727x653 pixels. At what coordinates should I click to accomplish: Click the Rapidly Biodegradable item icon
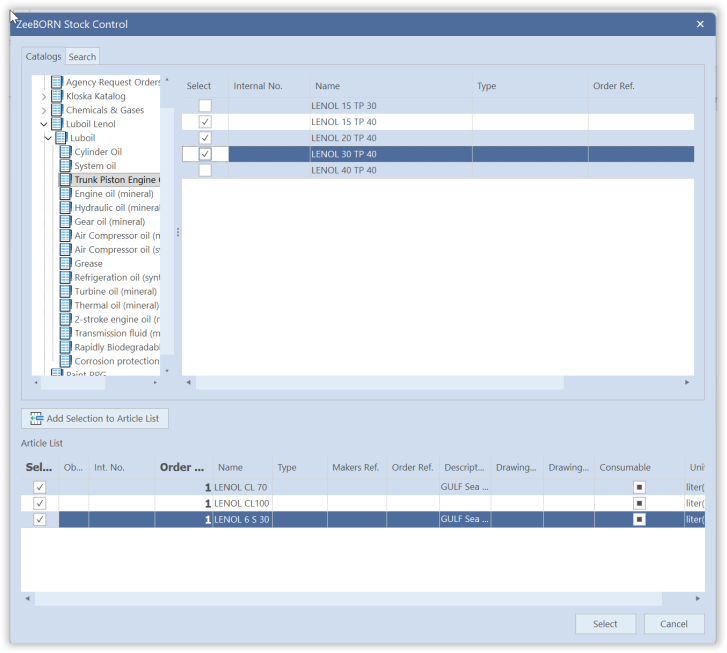tap(65, 347)
